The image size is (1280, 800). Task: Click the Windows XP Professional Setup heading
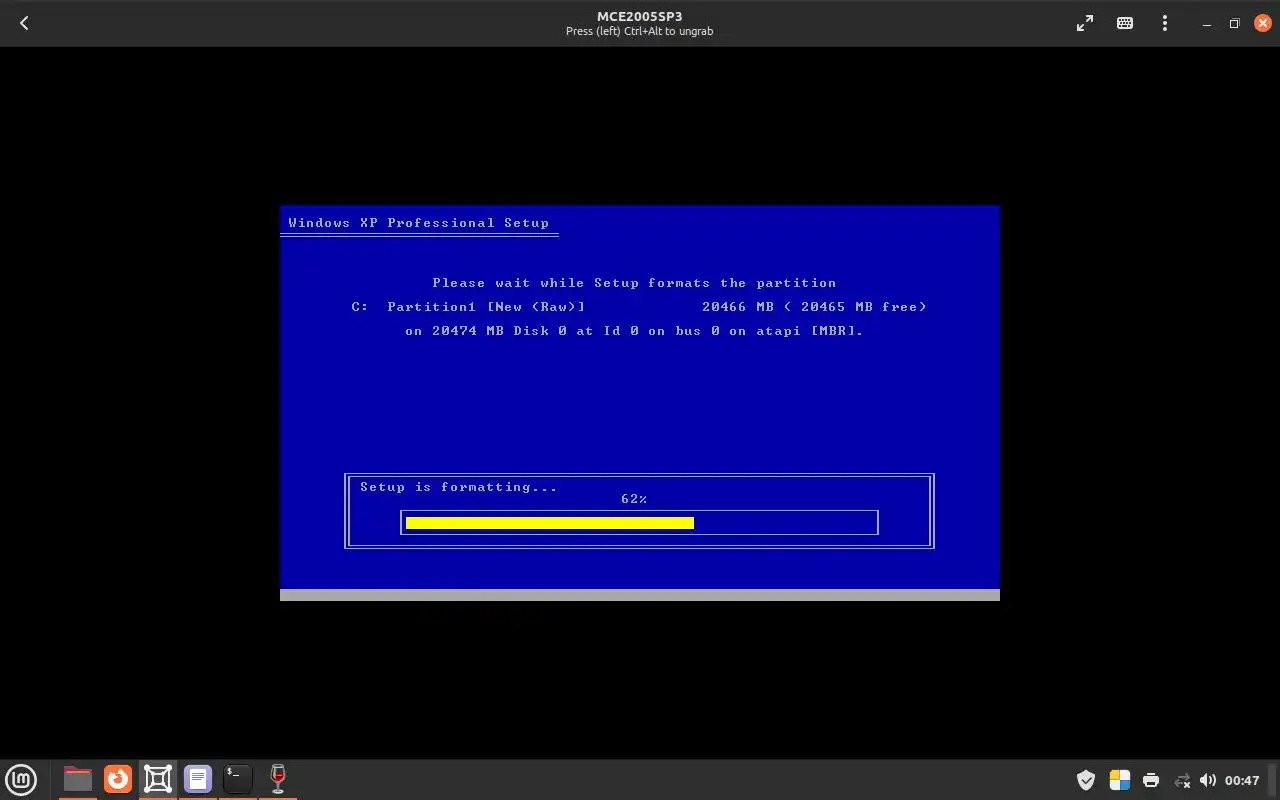coord(419,223)
